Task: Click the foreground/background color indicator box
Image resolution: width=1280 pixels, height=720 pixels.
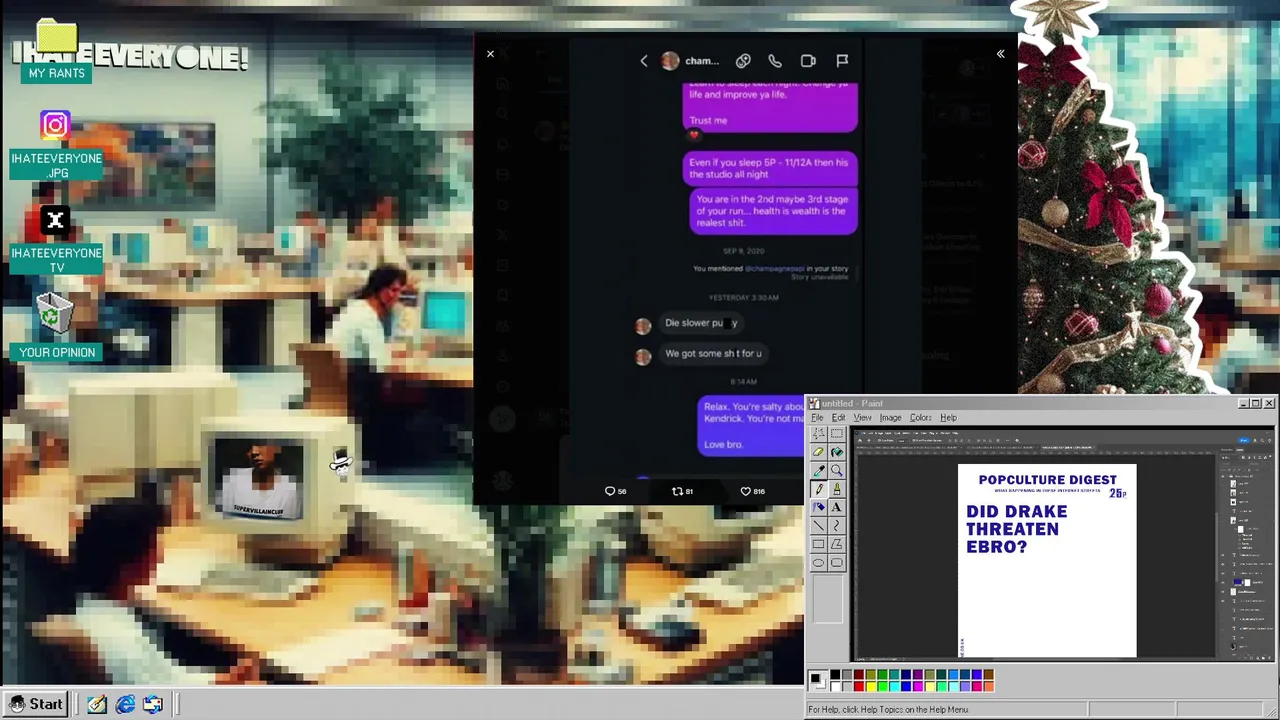Action: 818,680
